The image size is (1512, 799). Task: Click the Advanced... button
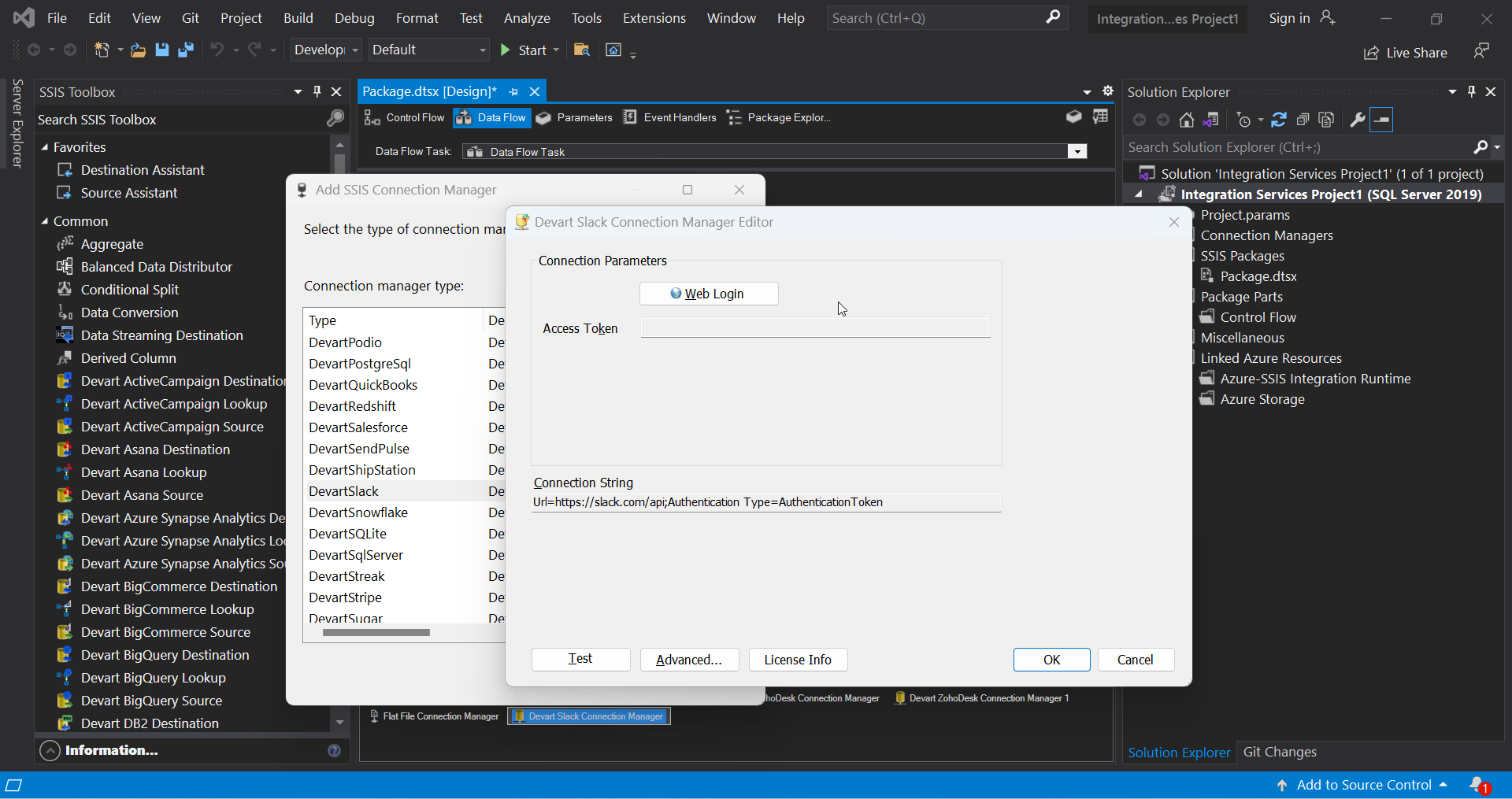(x=689, y=660)
